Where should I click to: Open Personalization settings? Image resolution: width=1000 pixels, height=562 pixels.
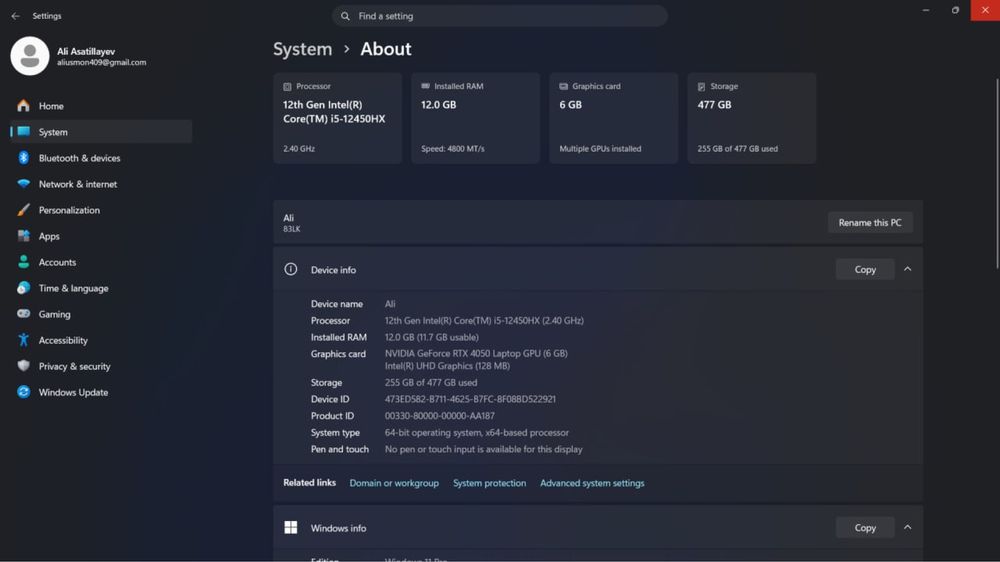point(101,210)
